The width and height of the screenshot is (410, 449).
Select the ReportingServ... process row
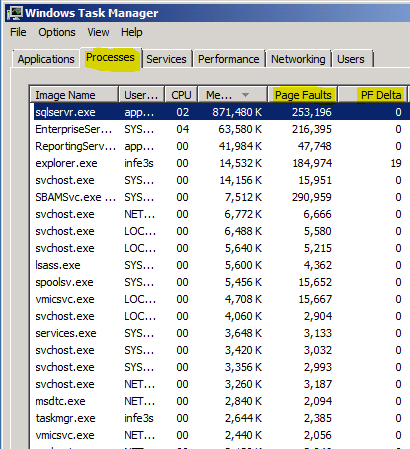pyautogui.click(x=220, y=146)
